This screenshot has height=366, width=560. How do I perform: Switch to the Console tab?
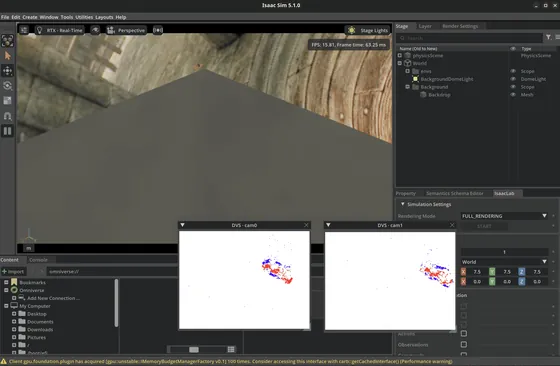click(38, 260)
